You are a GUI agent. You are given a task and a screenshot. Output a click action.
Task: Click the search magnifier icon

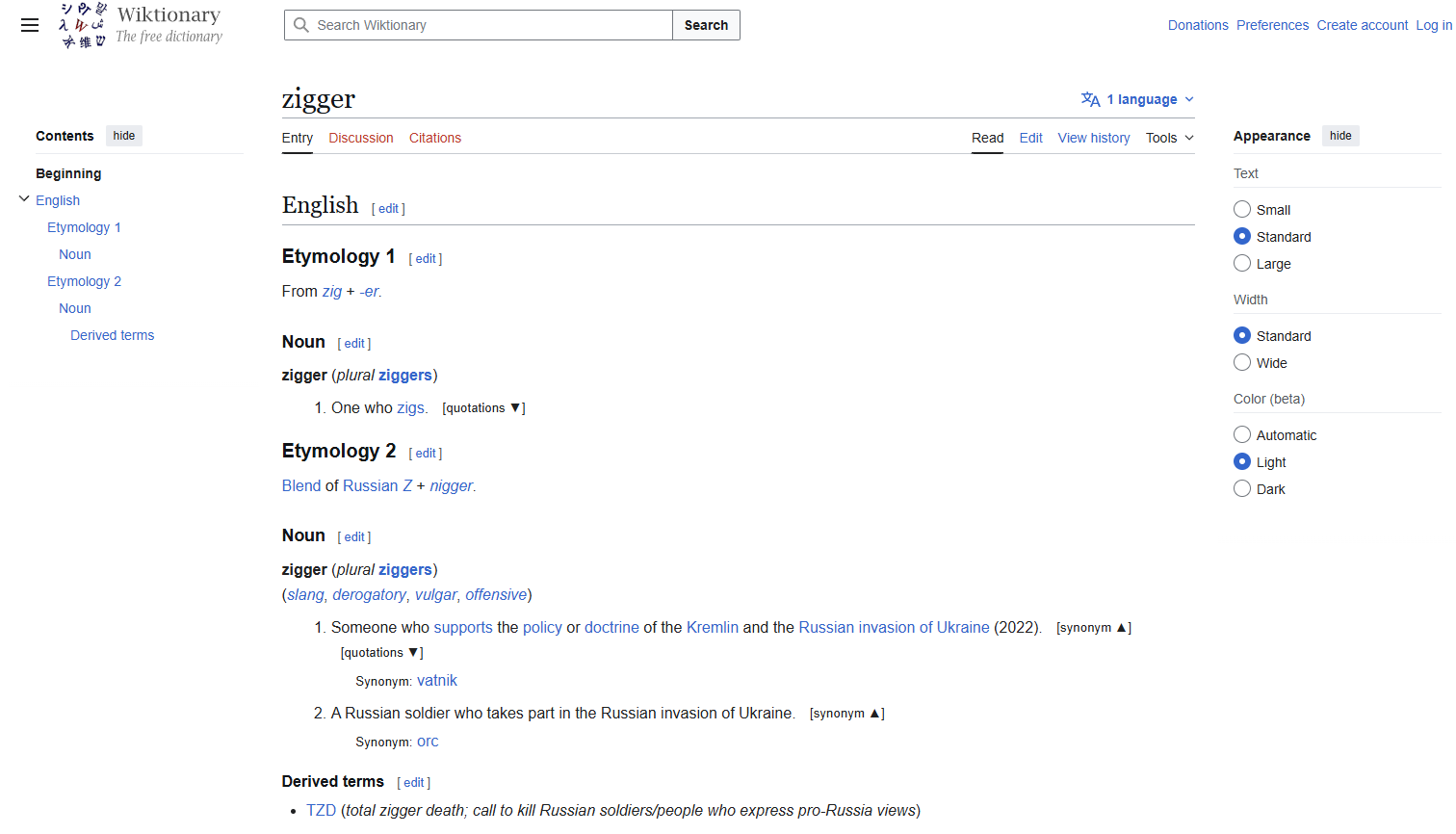[x=301, y=25]
